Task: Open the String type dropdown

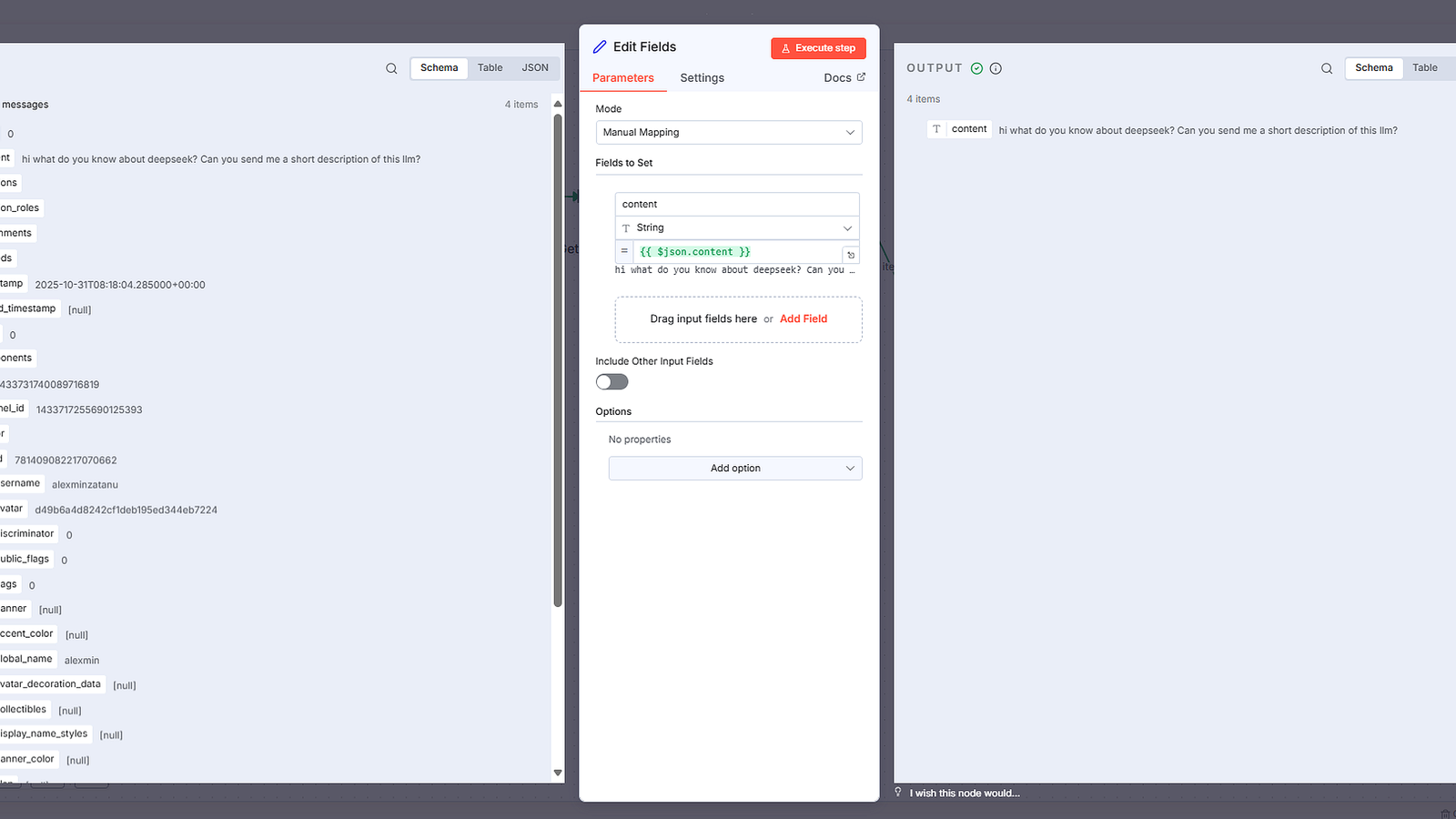Action: tap(737, 227)
